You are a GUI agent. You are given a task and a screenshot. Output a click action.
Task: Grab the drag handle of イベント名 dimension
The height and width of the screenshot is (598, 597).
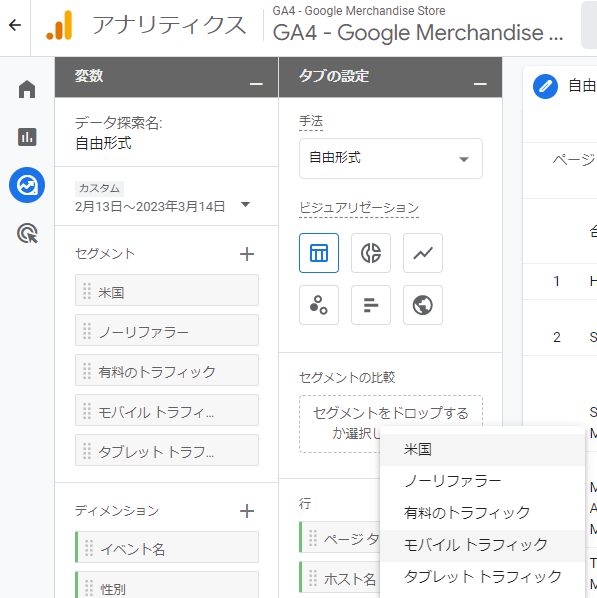coord(89,548)
